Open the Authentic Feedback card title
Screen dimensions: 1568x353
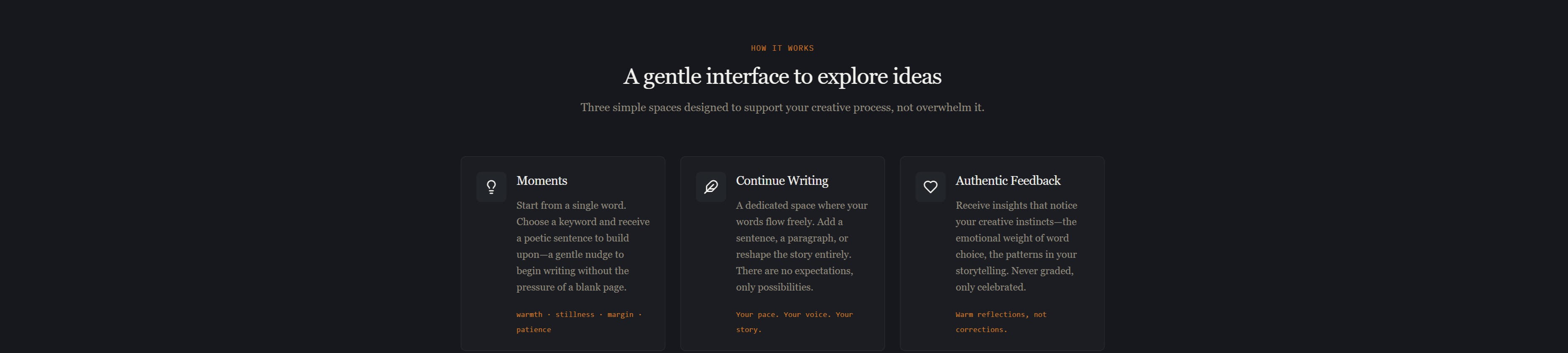(1007, 181)
